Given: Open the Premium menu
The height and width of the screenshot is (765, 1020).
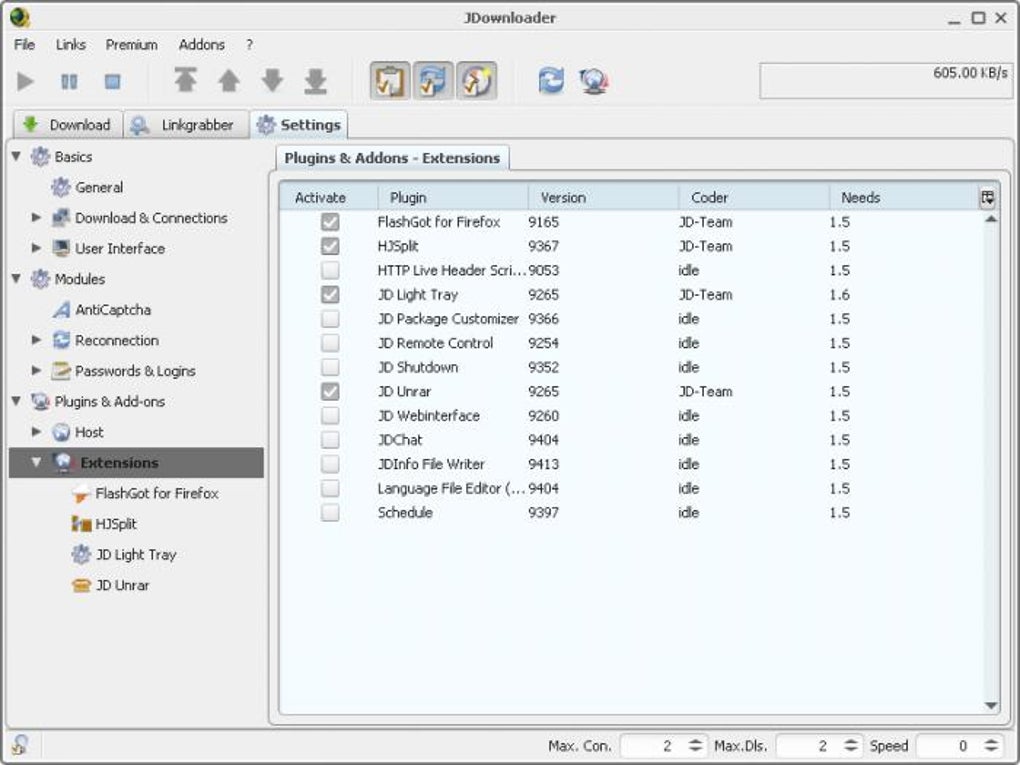Looking at the screenshot, I should pyautogui.click(x=131, y=45).
